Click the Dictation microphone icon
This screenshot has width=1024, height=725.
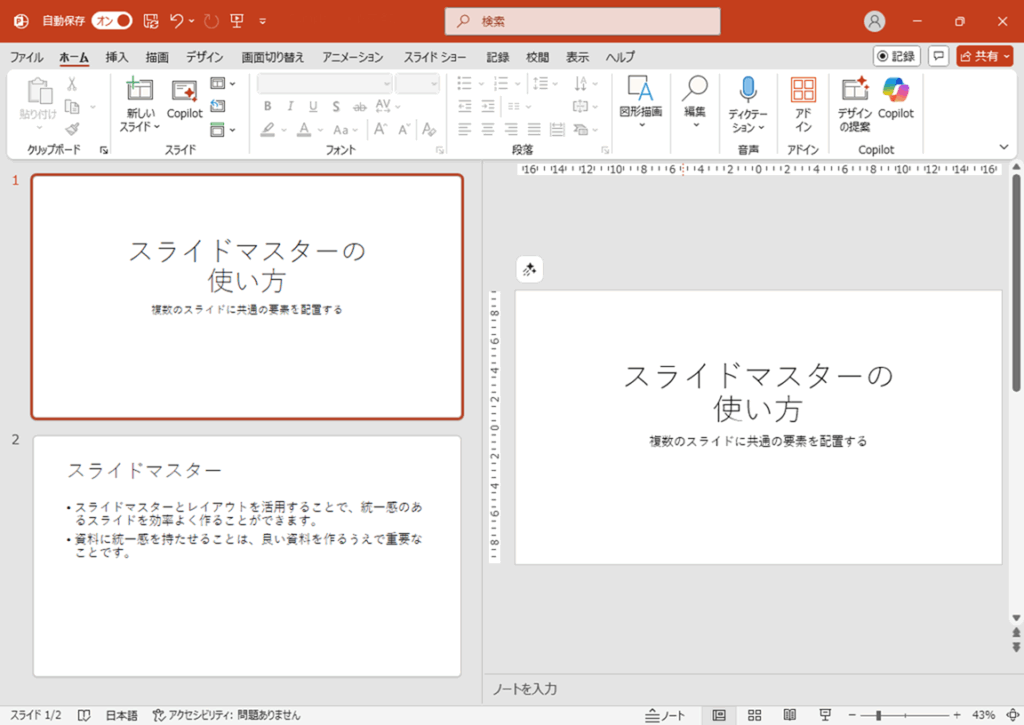(x=747, y=90)
